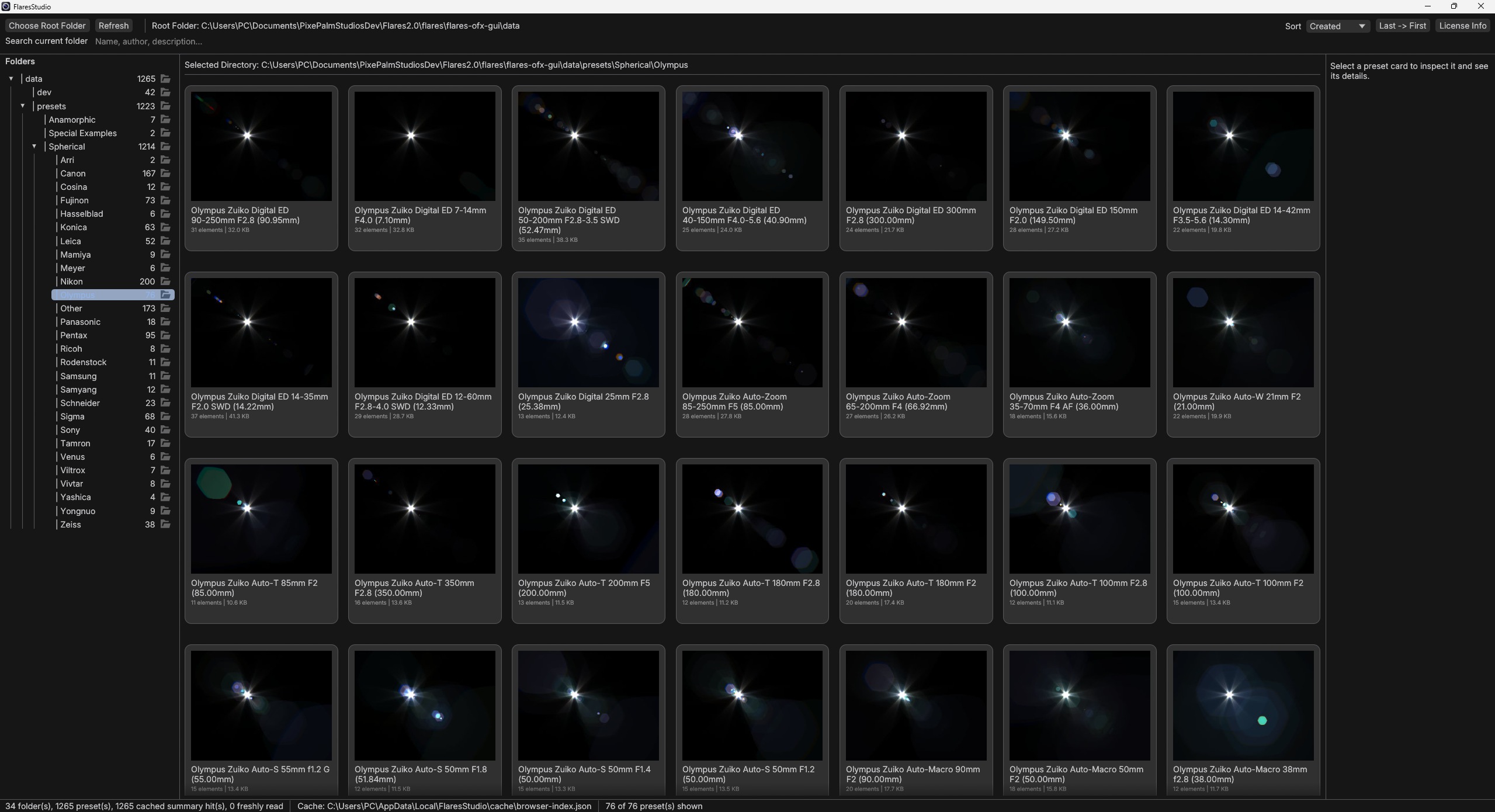Open folder icon next to Nikon
The height and width of the screenshot is (812, 1495).
165,282
